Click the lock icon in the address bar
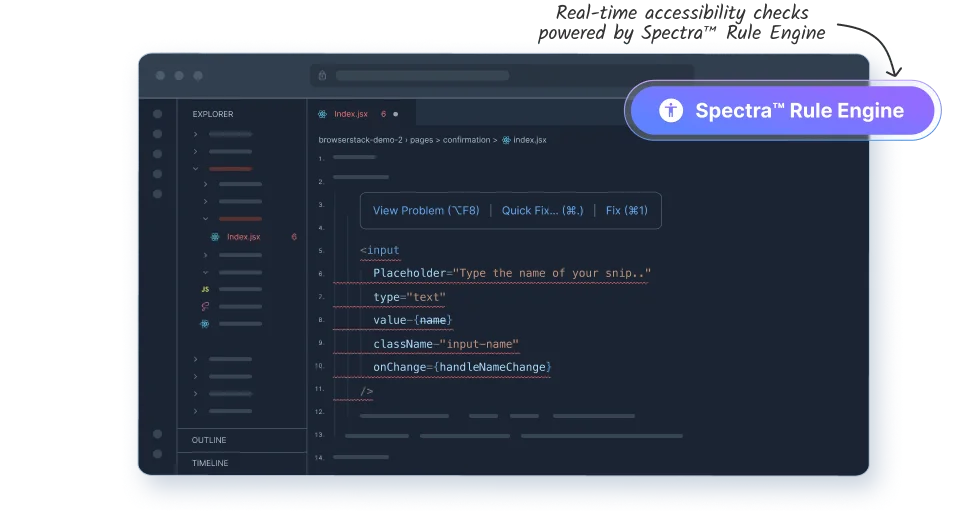Screen dimensions: 980x511 [322, 76]
